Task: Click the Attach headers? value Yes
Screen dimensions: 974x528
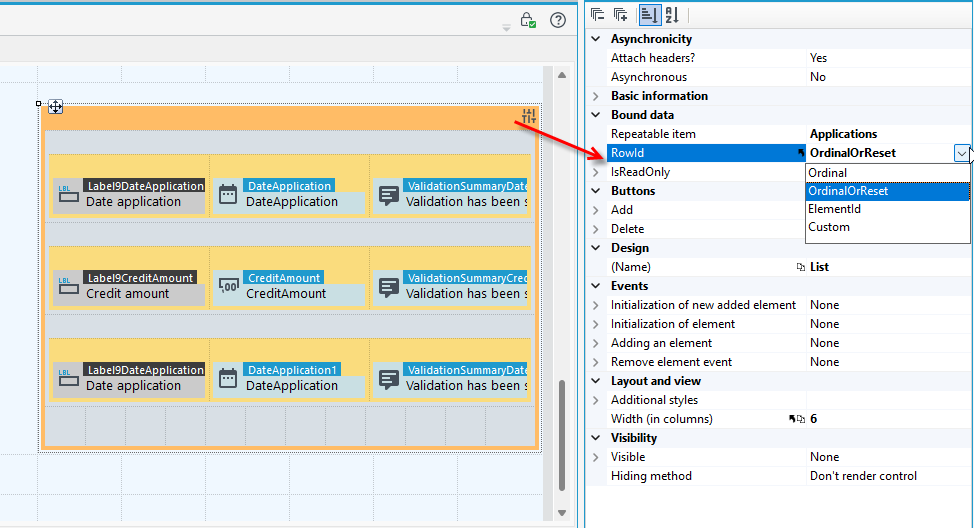Action: [x=818, y=58]
